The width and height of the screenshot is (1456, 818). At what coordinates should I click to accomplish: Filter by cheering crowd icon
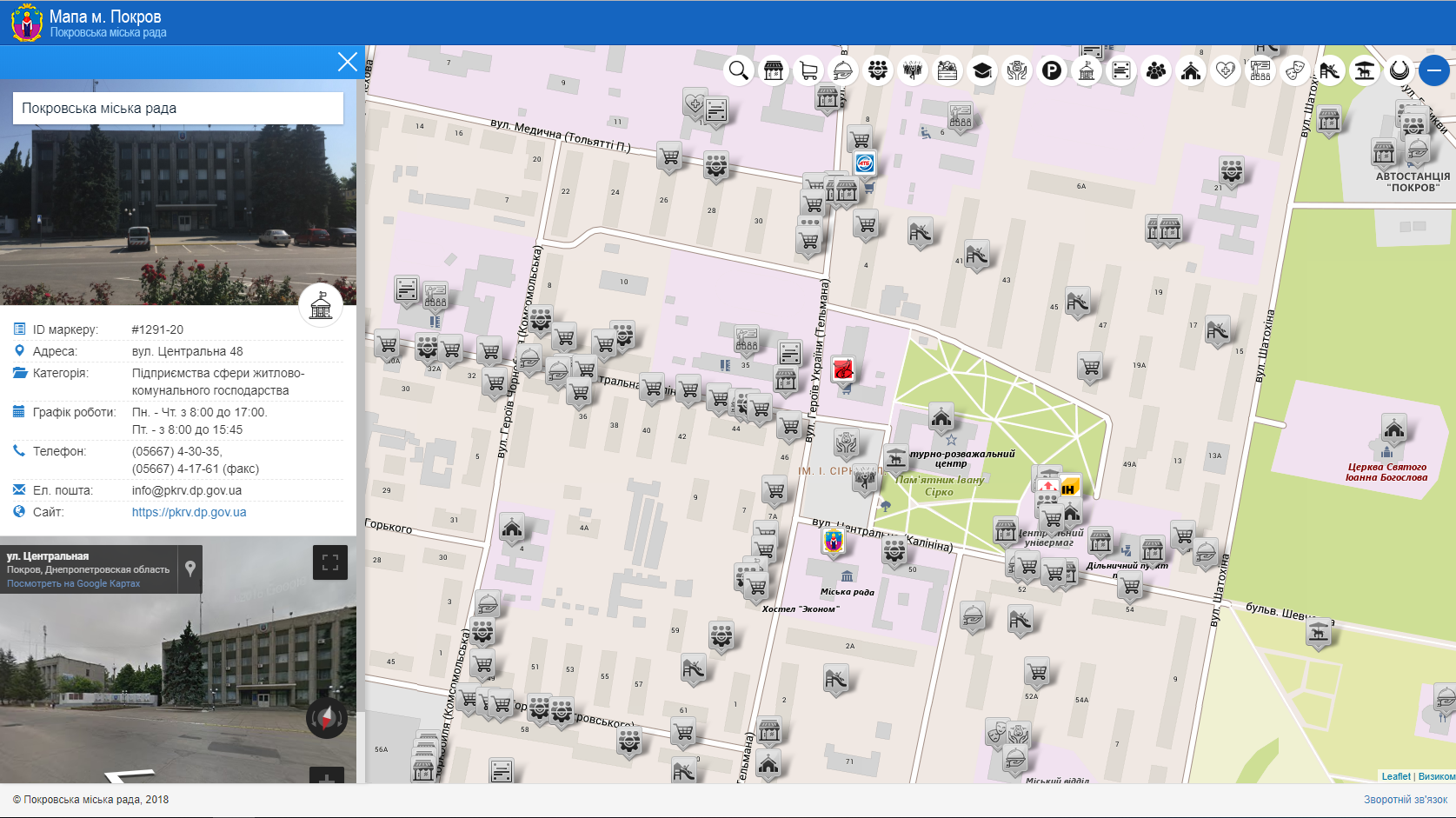tap(913, 70)
